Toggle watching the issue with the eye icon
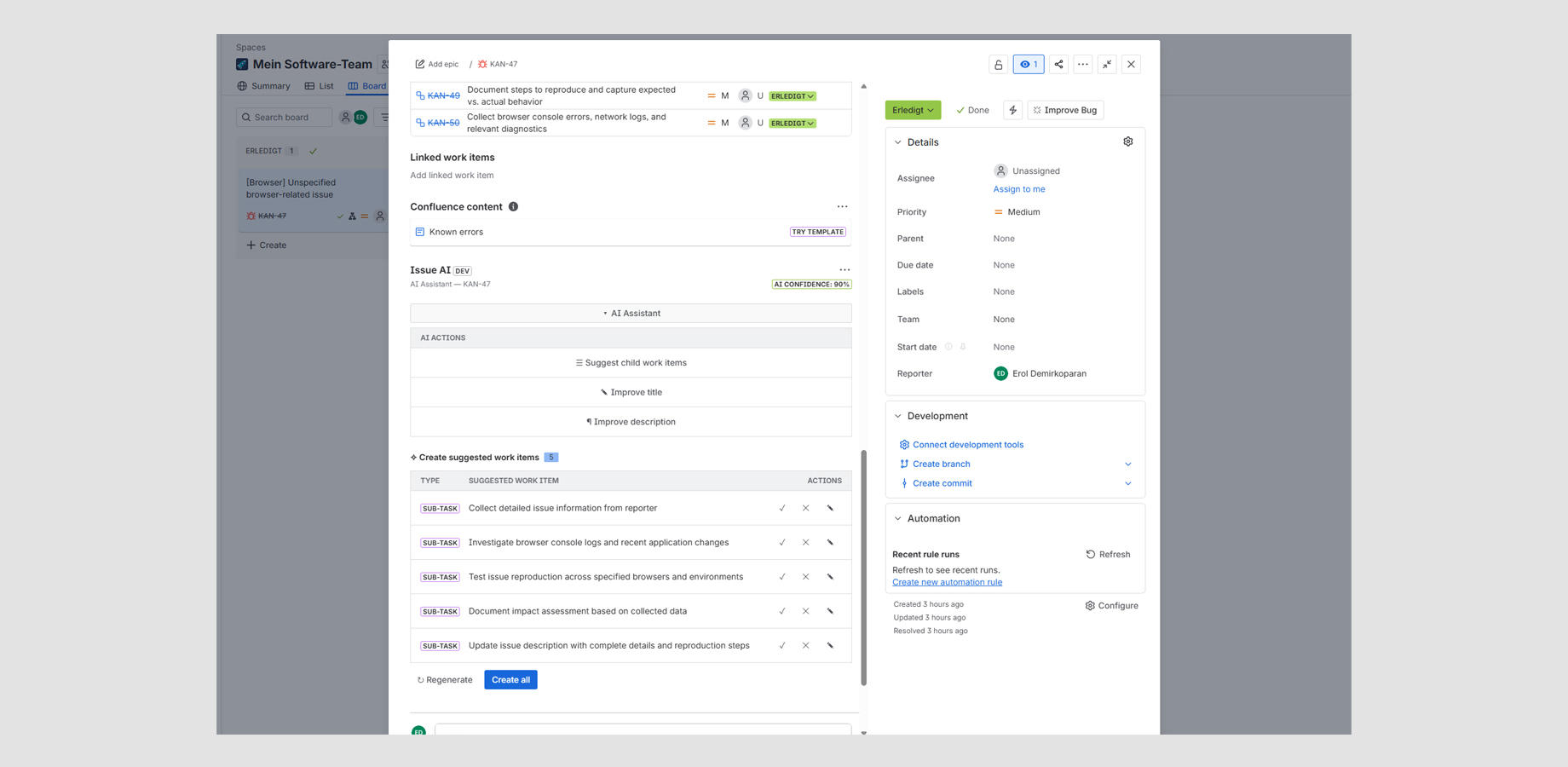Image resolution: width=1568 pixels, height=767 pixels. [x=1029, y=64]
